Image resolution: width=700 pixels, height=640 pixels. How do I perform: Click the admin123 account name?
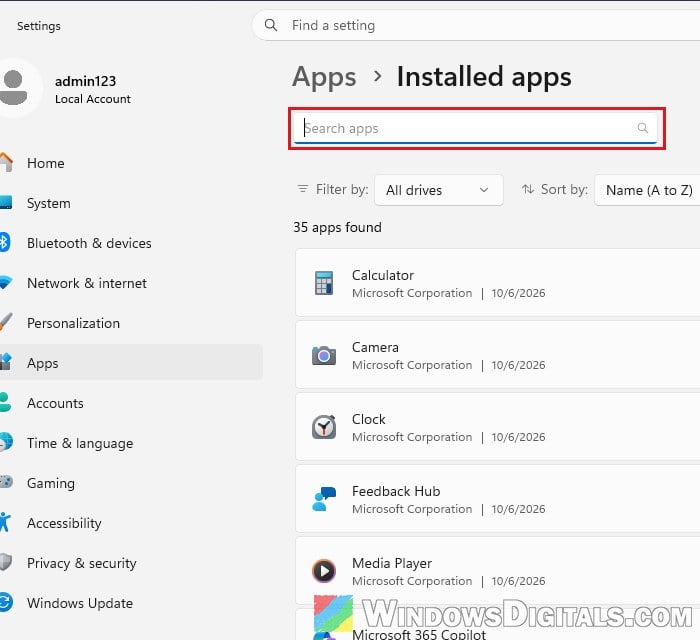pos(85,81)
